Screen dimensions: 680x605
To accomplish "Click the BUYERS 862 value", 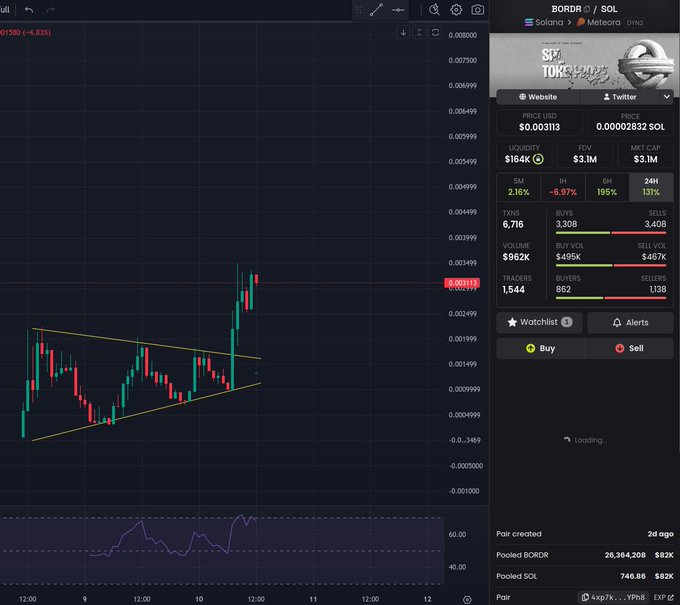I will tap(563, 289).
